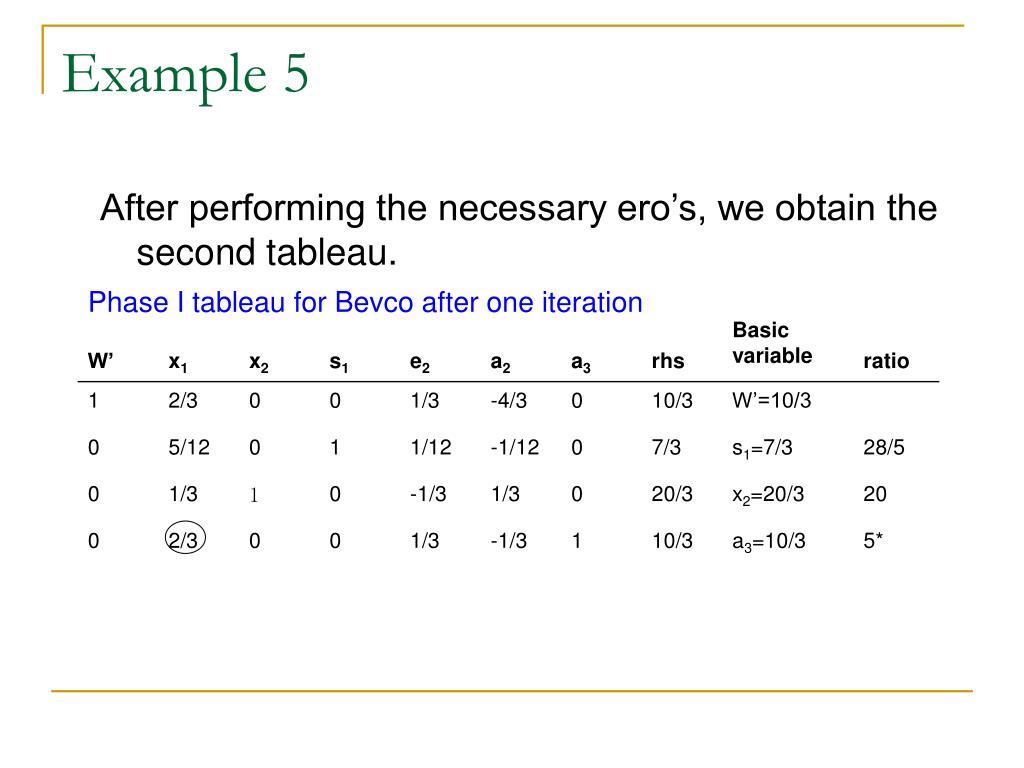Click the 28/5 ratio value
This screenshot has width=1024, height=768.
coord(884,447)
